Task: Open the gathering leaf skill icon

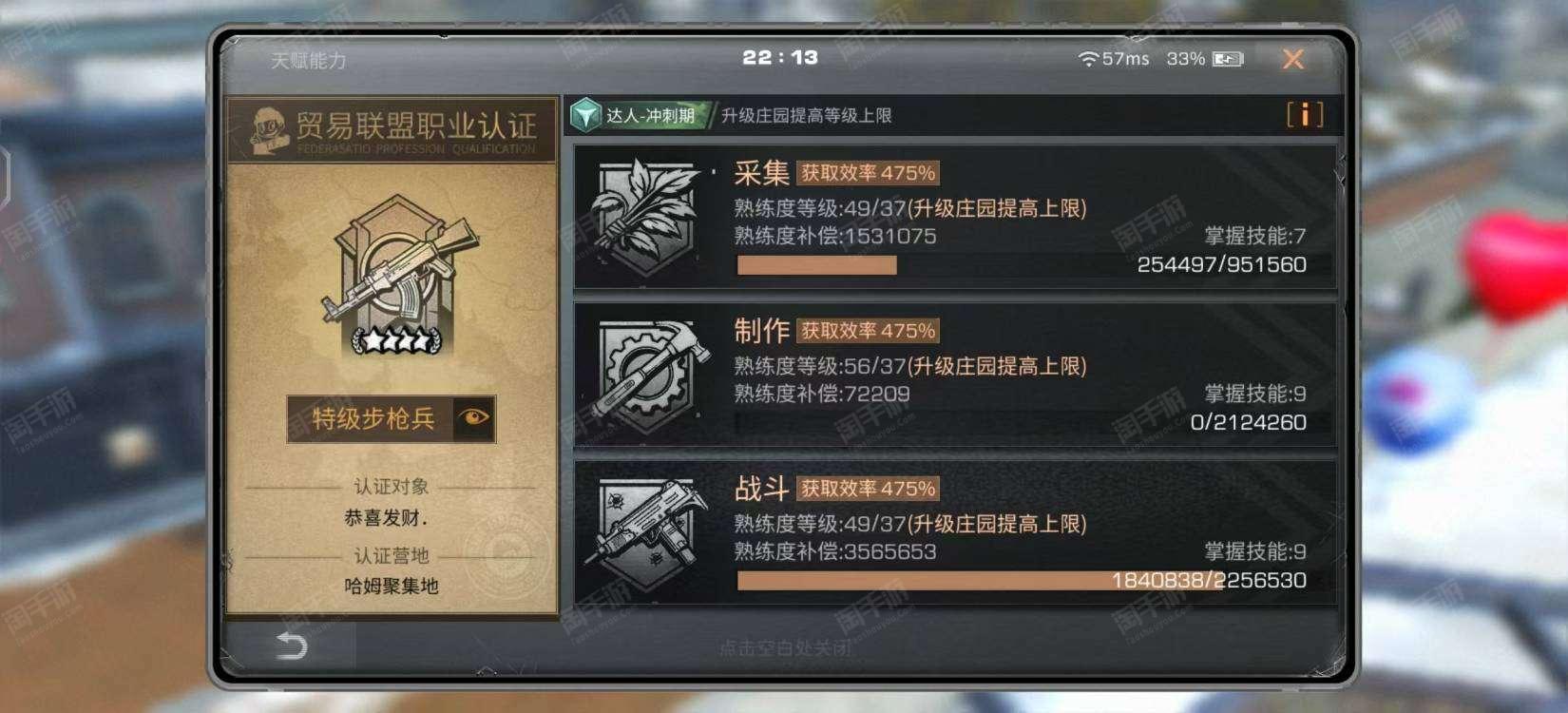Action: 647,217
